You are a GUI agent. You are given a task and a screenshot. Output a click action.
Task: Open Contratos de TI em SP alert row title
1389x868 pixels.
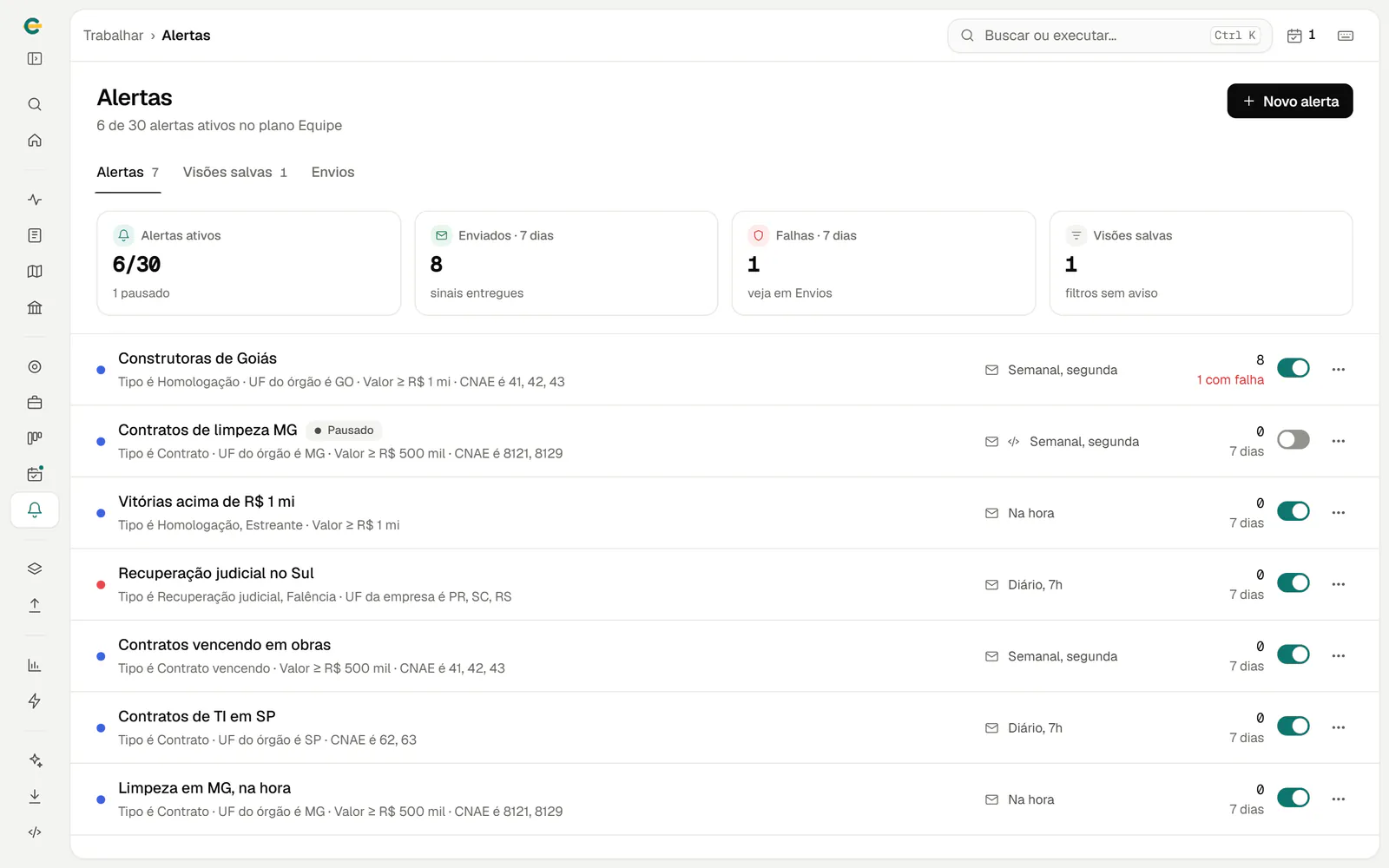[x=197, y=716]
